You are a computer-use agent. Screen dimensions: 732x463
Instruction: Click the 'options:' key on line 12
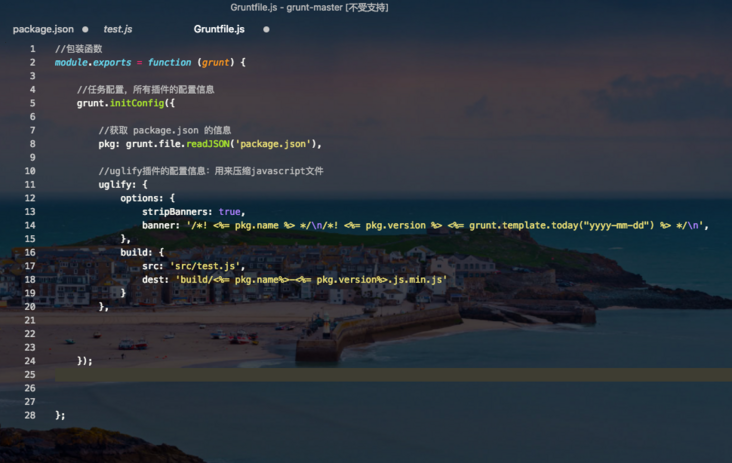pyautogui.click(x=142, y=198)
